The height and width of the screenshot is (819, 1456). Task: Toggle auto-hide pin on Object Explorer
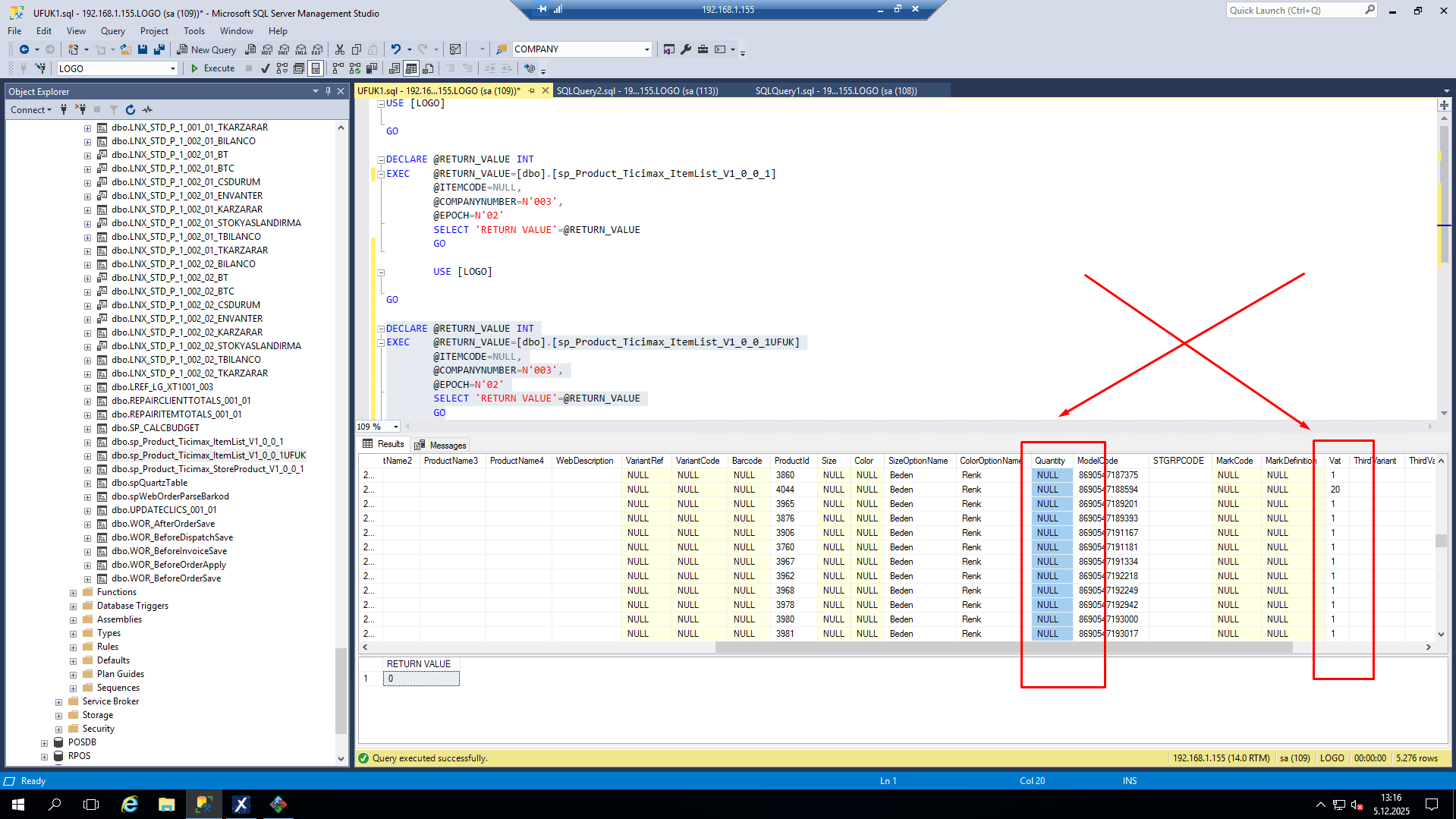328,91
